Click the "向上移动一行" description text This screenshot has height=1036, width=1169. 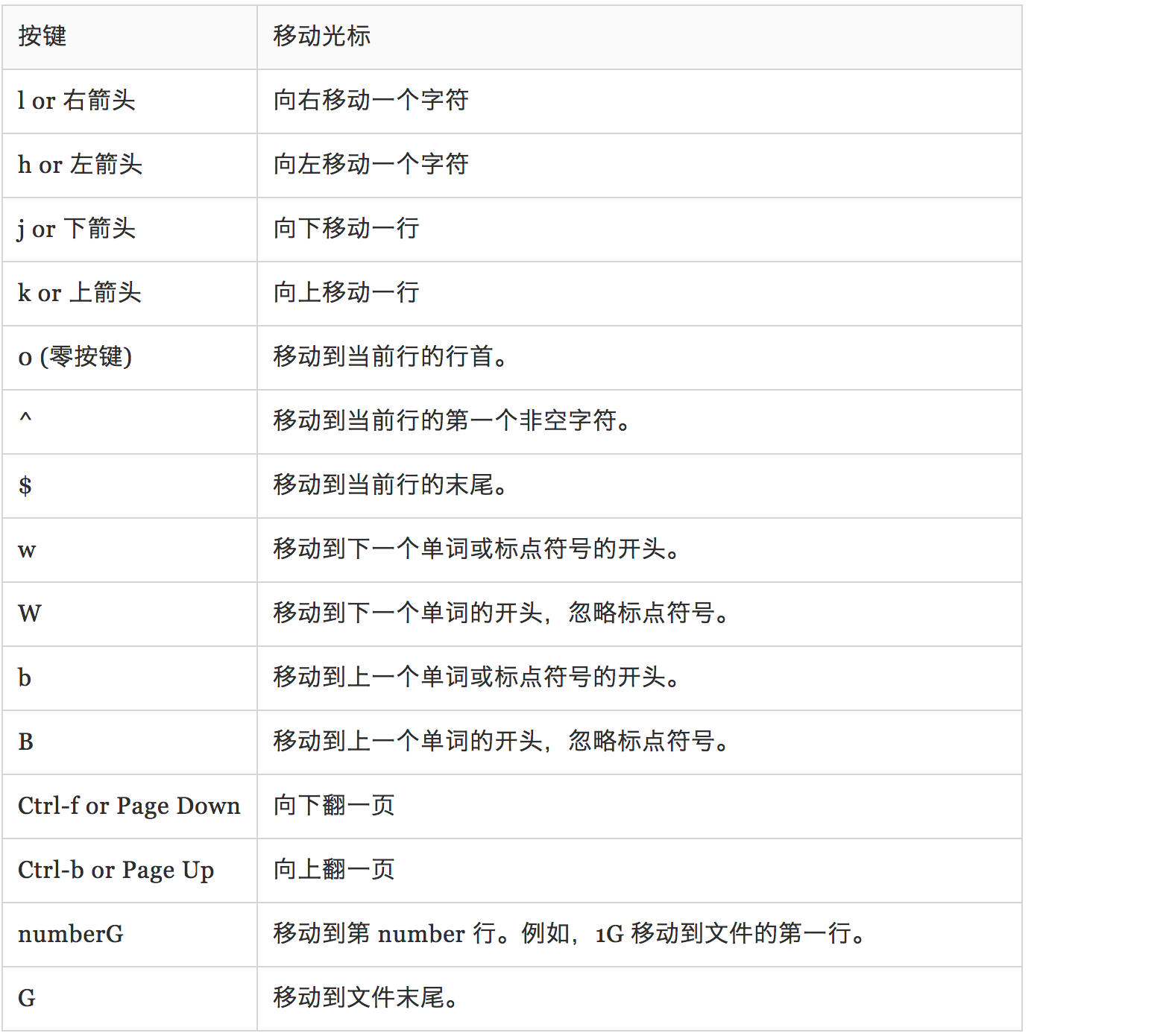346,292
